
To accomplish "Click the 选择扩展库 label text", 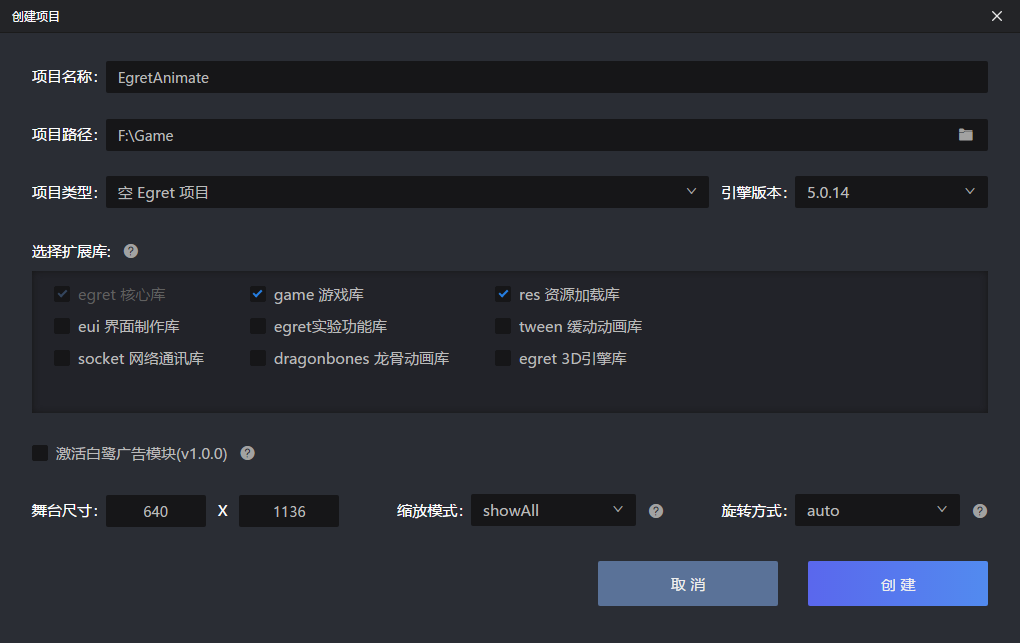I will click(71, 252).
